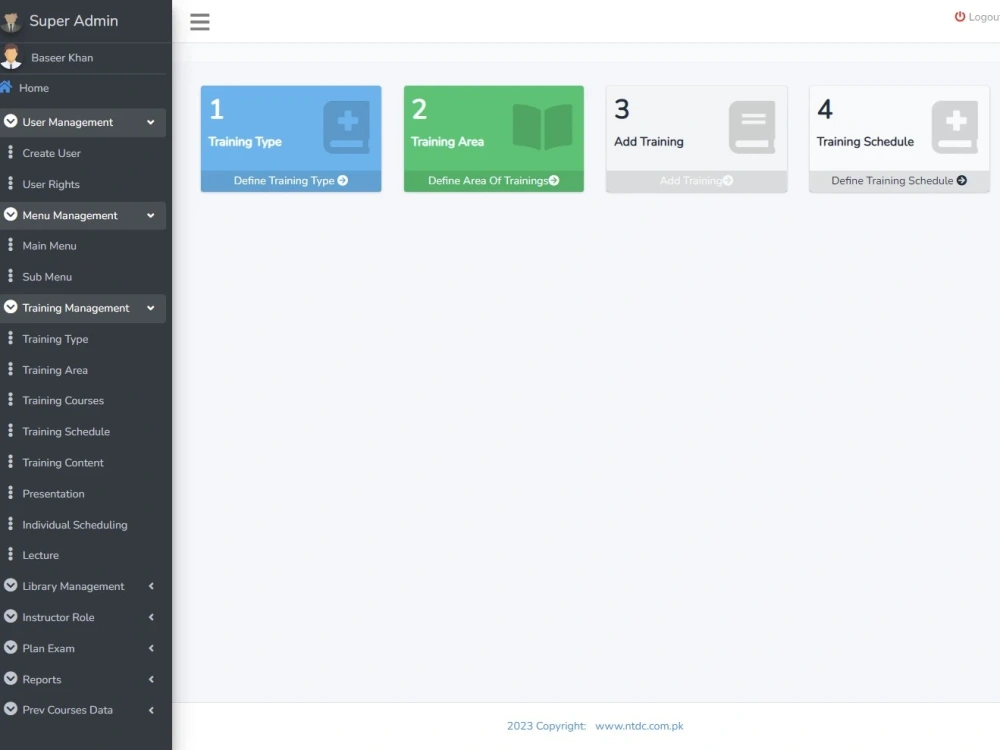The height and width of the screenshot is (750, 1000).
Task: Click the Super Admin title text
Action: 73,20
